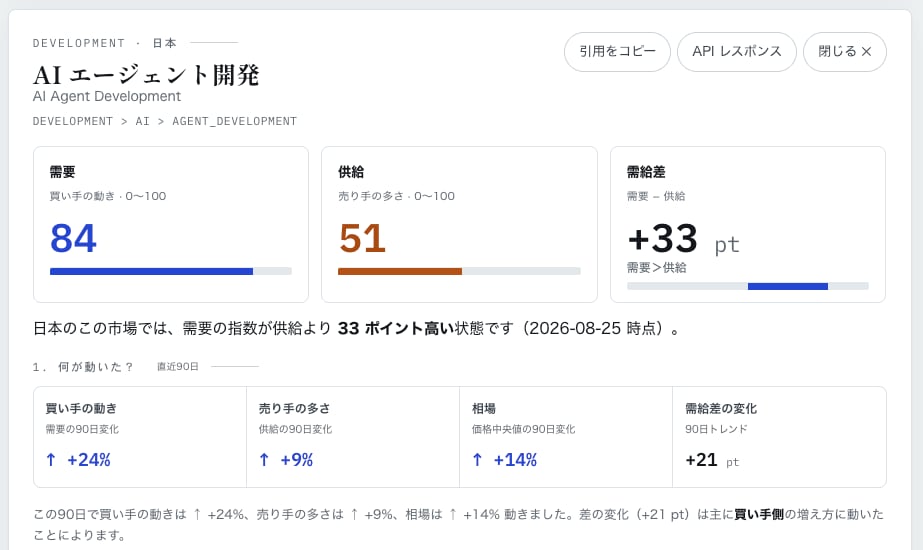The height and width of the screenshot is (550, 923).
Task: Click the 買い手の動き・0〜100 subtitle
Action: click(x=108, y=196)
